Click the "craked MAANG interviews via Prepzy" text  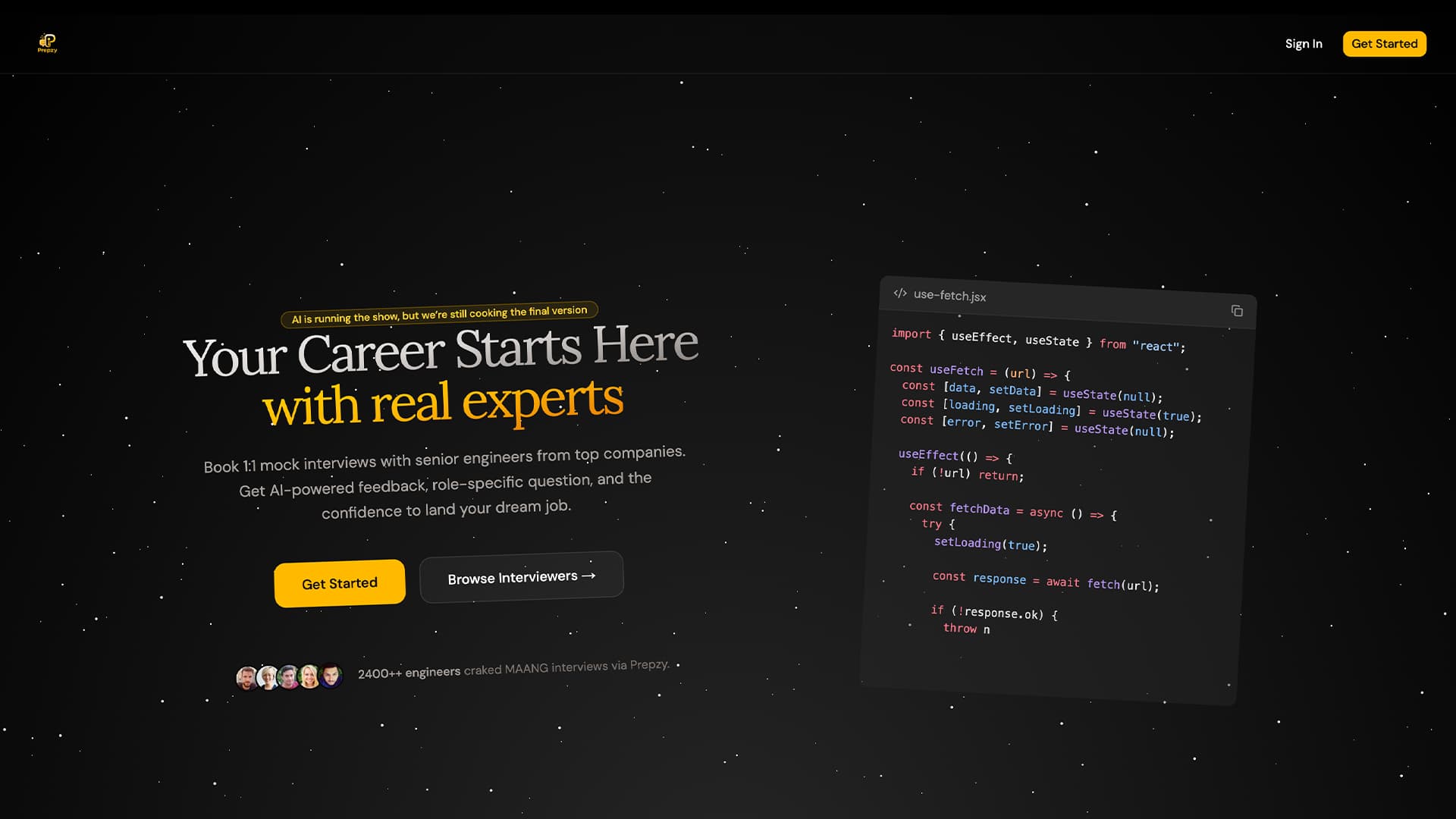[x=566, y=667]
